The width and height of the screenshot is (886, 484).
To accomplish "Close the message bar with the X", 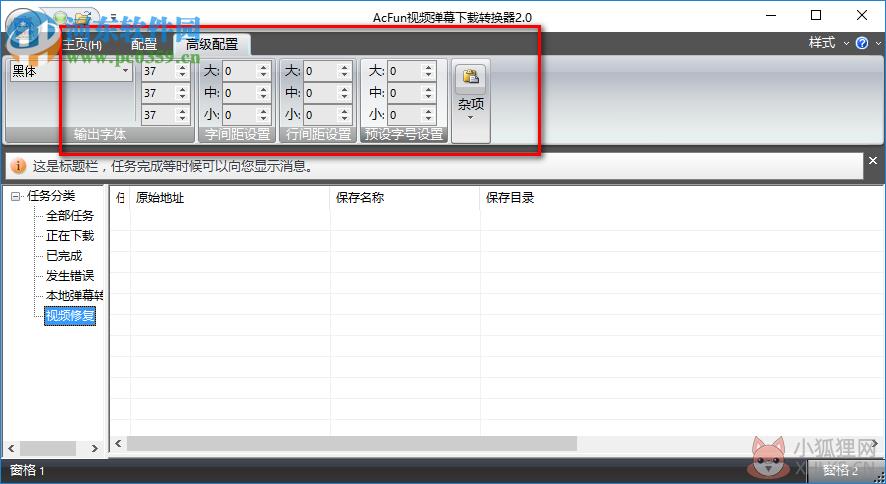I will click(873, 161).
